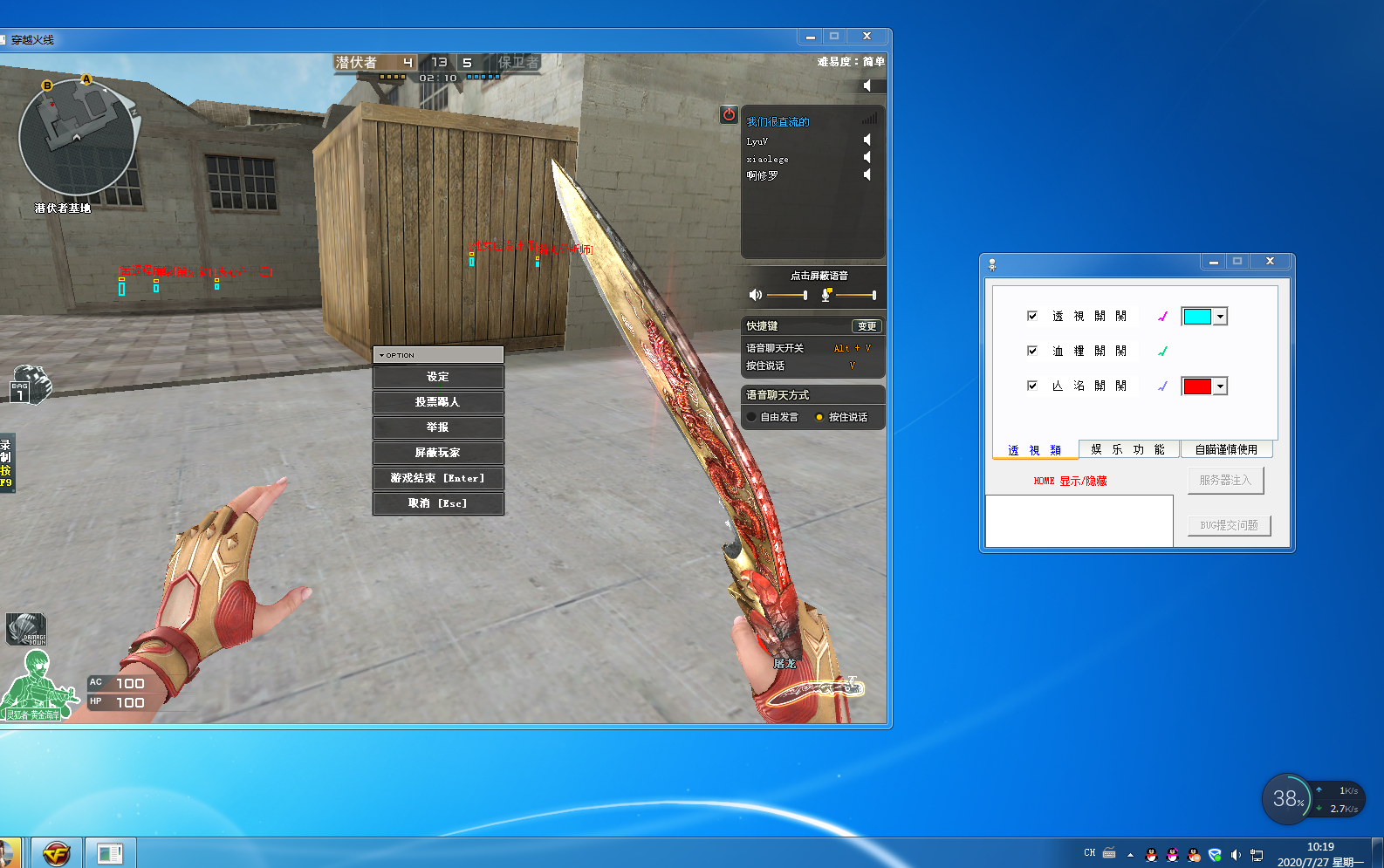This screenshot has height=868, width=1384.
Task: Click the keyboard icon in system tray
Action: pos(1109,853)
